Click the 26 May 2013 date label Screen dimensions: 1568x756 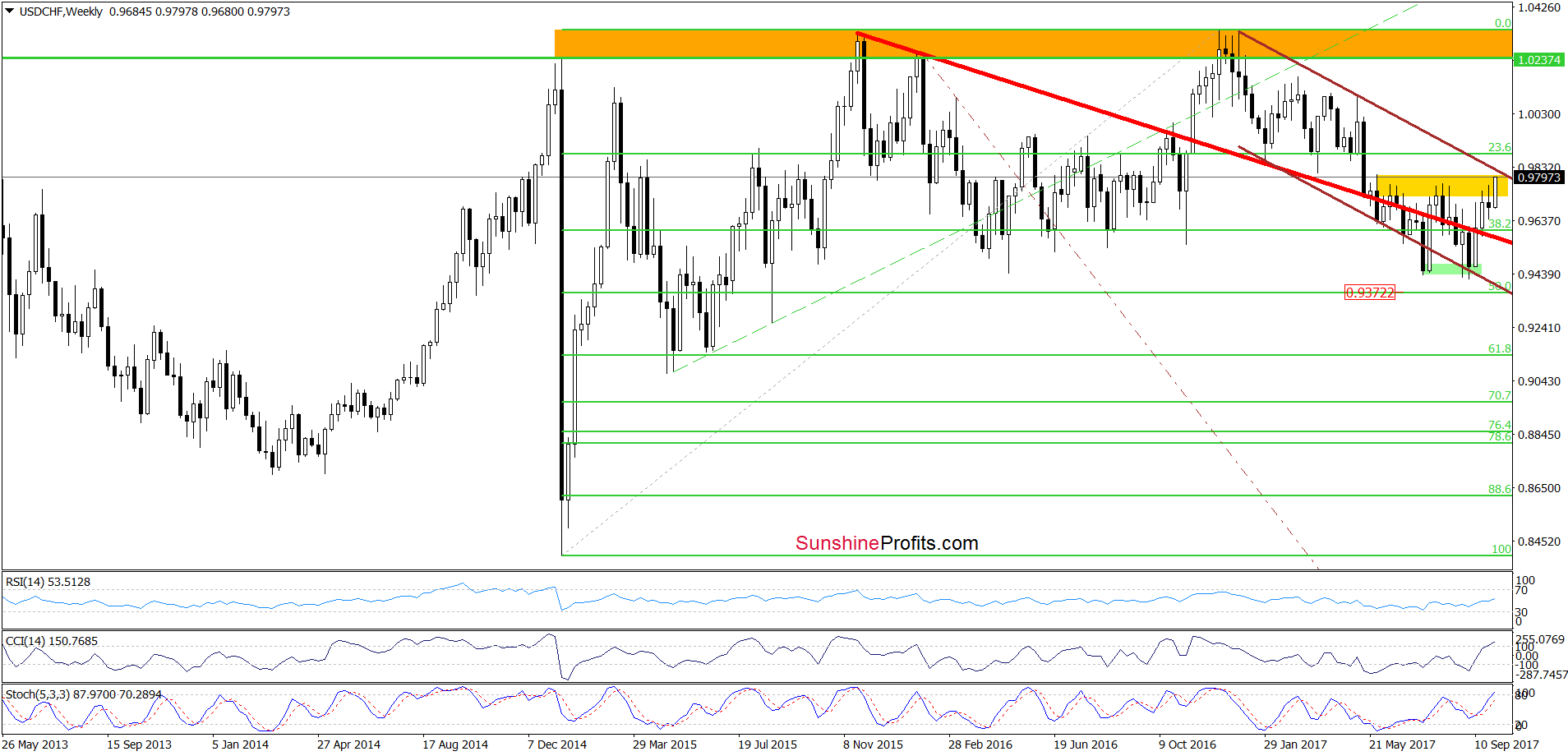tap(35, 744)
